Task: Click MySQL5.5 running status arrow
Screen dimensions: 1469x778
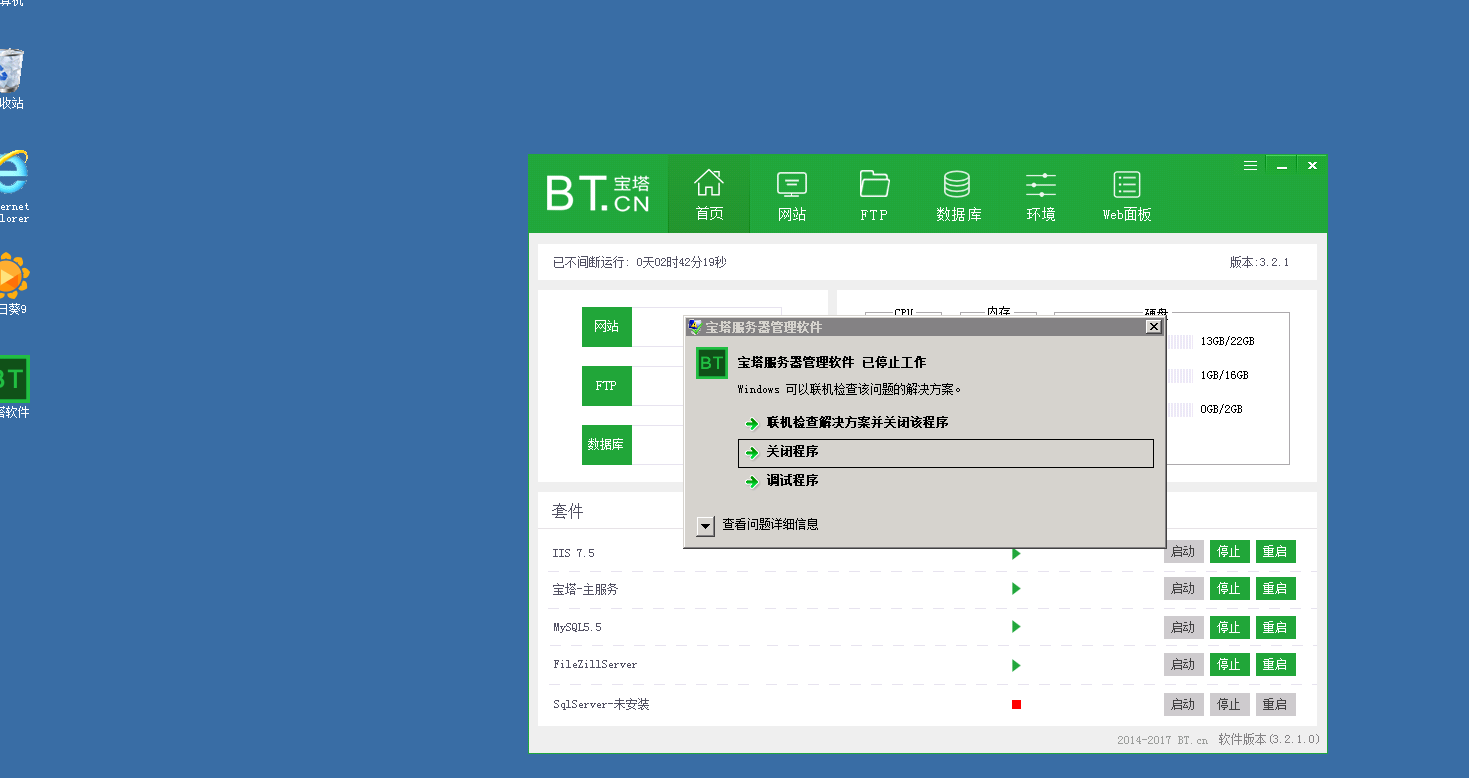Action: (x=1016, y=627)
